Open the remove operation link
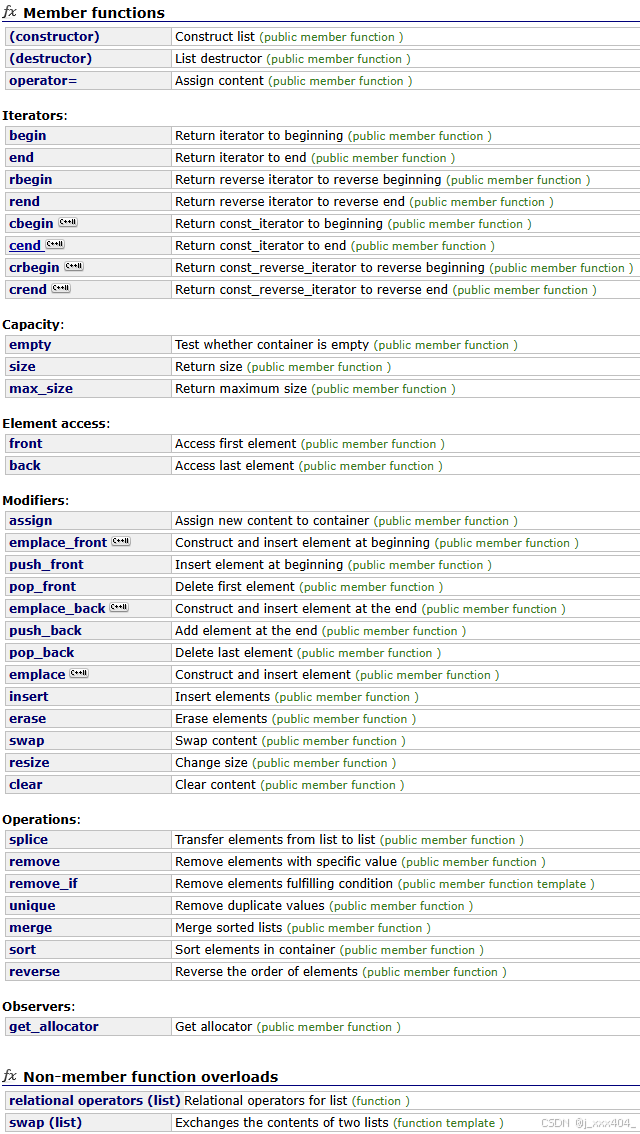 [x=34, y=862]
